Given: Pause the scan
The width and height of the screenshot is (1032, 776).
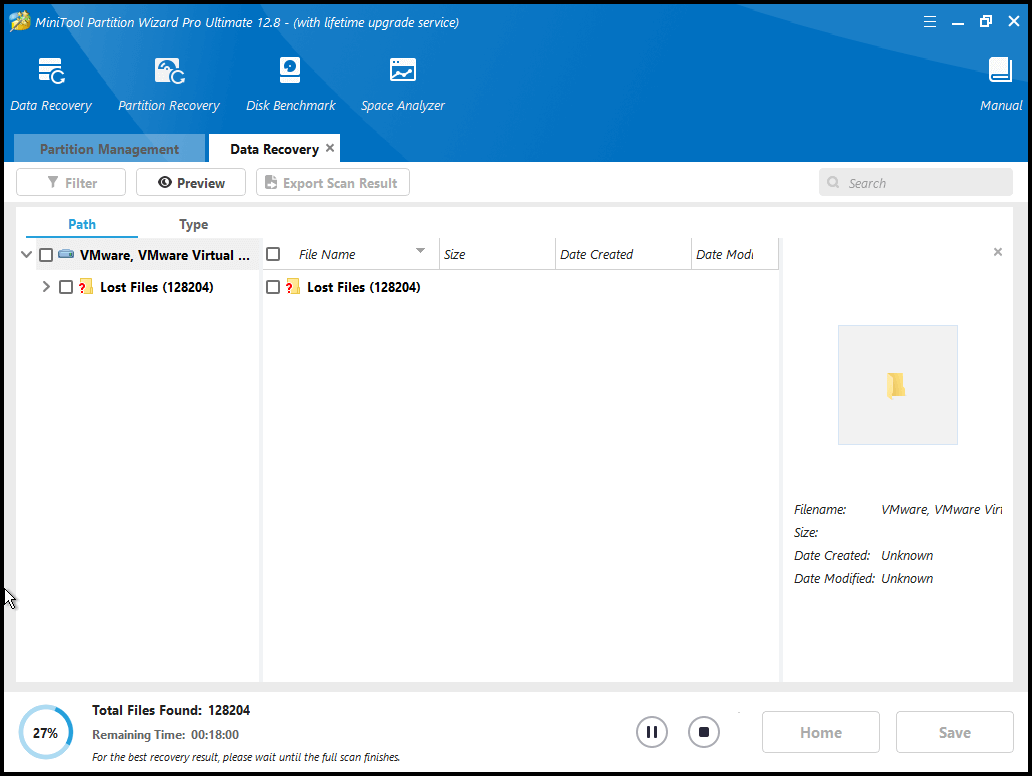Looking at the screenshot, I should [x=652, y=732].
